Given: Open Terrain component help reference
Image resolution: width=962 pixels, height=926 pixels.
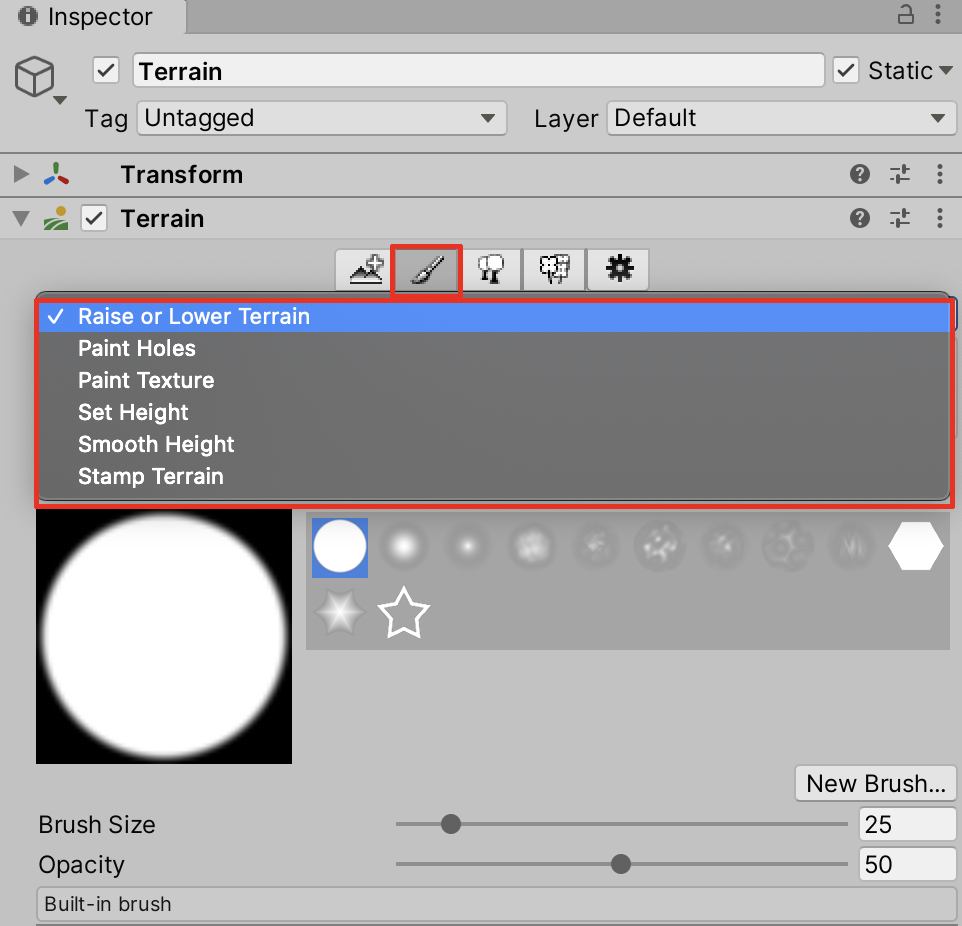Looking at the screenshot, I should 859,218.
